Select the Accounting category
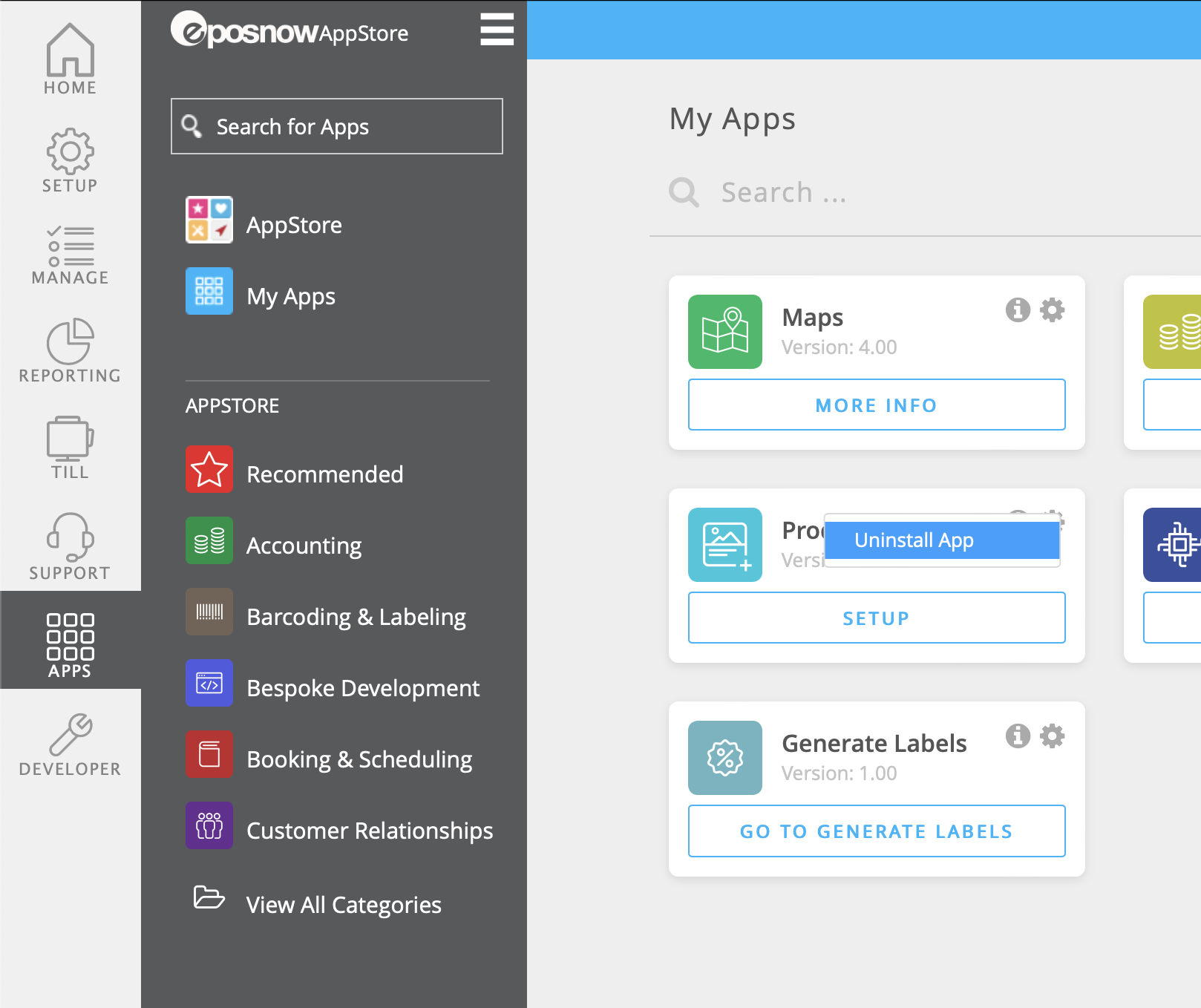The image size is (1201, 1008). tap(304, 546)
